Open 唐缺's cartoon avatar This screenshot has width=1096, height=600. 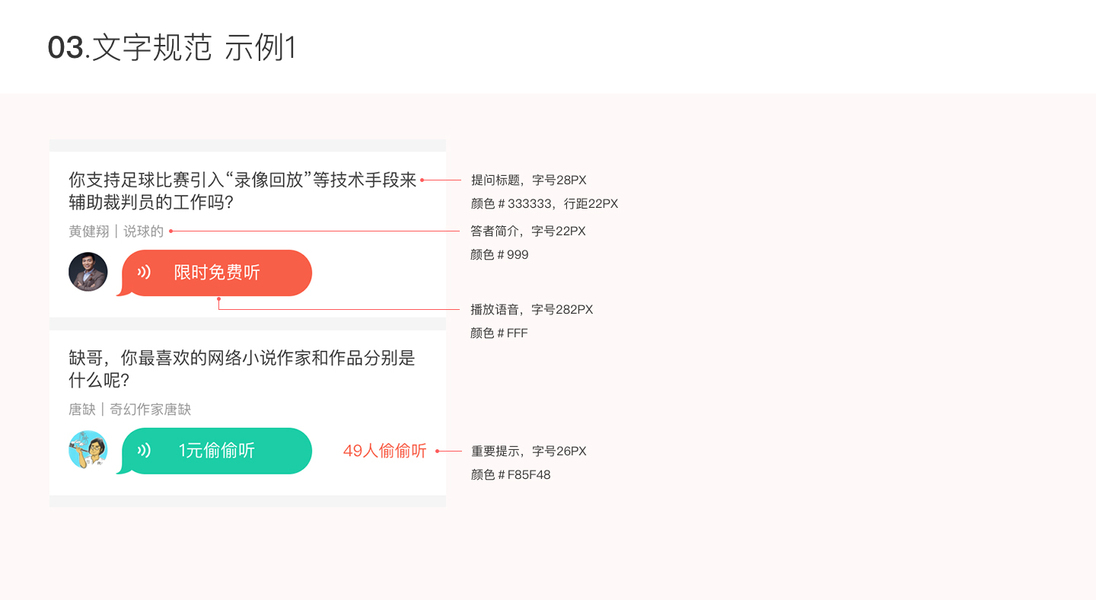tap(88, 451)
